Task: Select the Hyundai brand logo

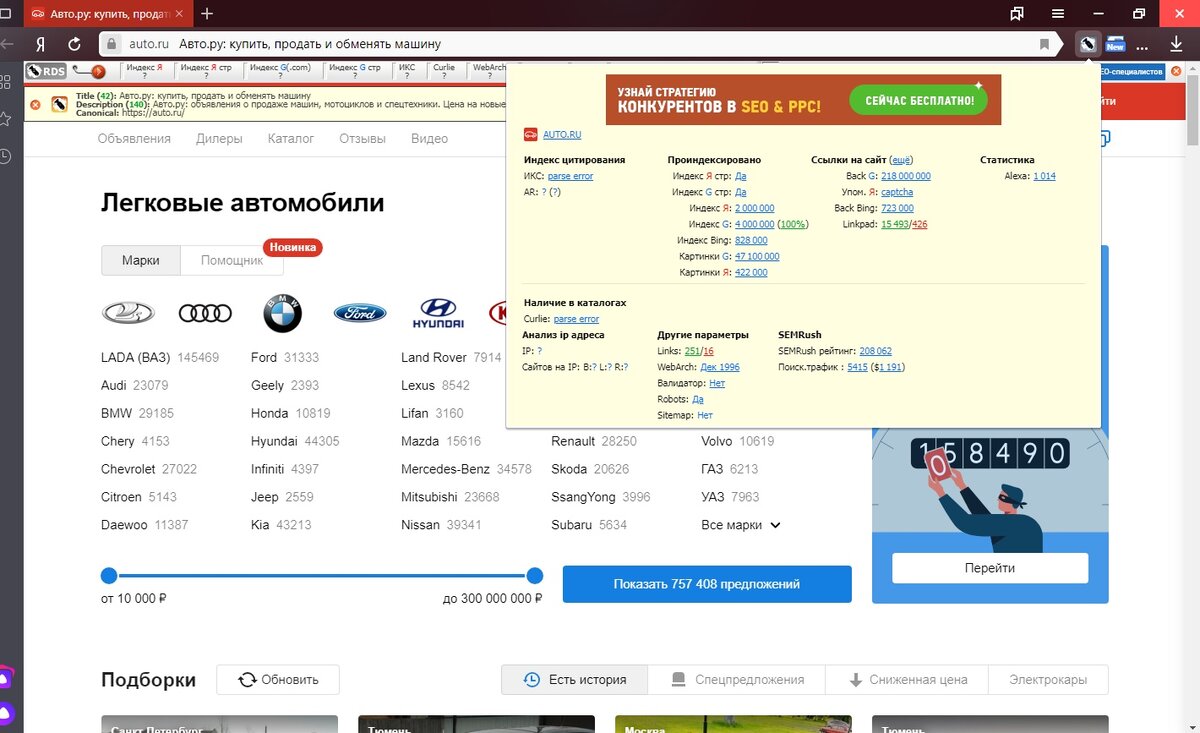Action: [438, 314]
